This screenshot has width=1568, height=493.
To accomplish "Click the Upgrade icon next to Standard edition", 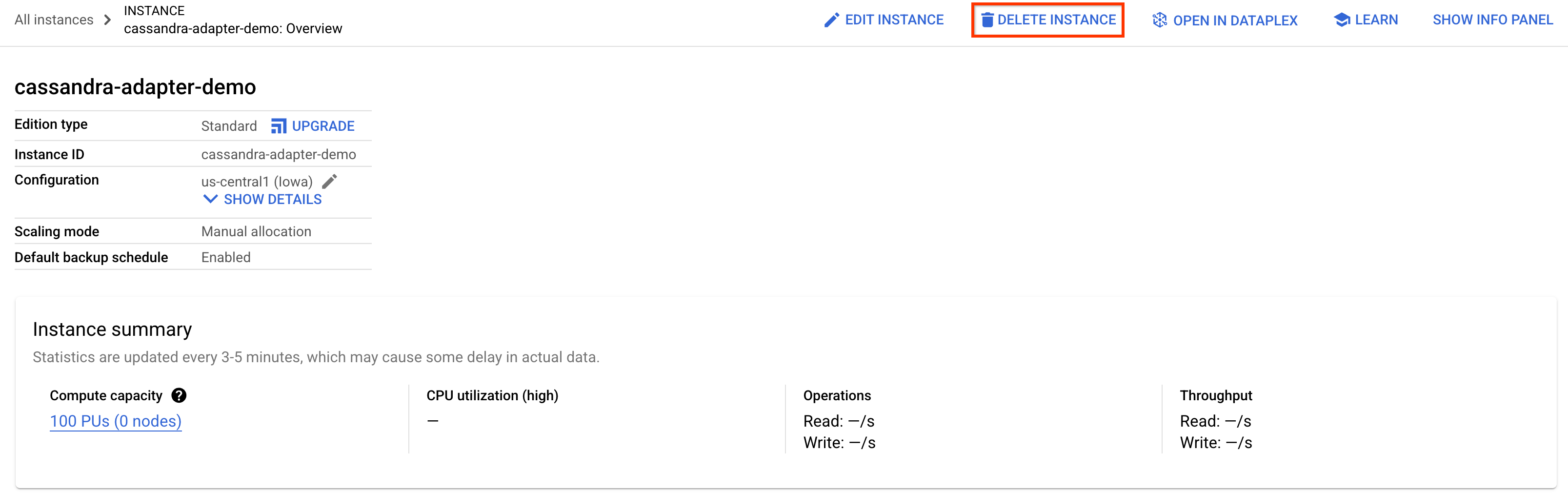I will [x=278, y=126].
